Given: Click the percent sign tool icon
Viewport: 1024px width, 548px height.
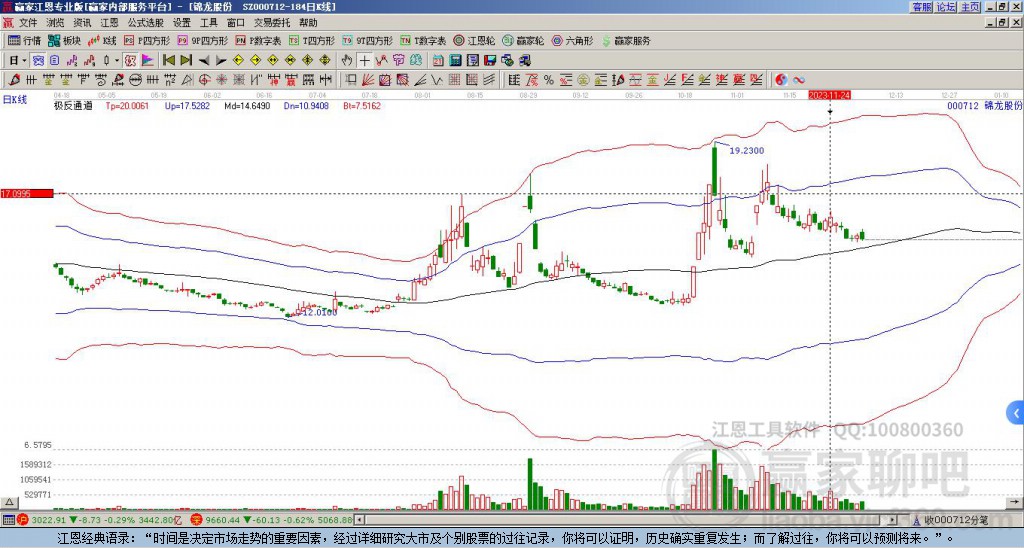Looking at the screenshot, I should click(x=549, y=80).
